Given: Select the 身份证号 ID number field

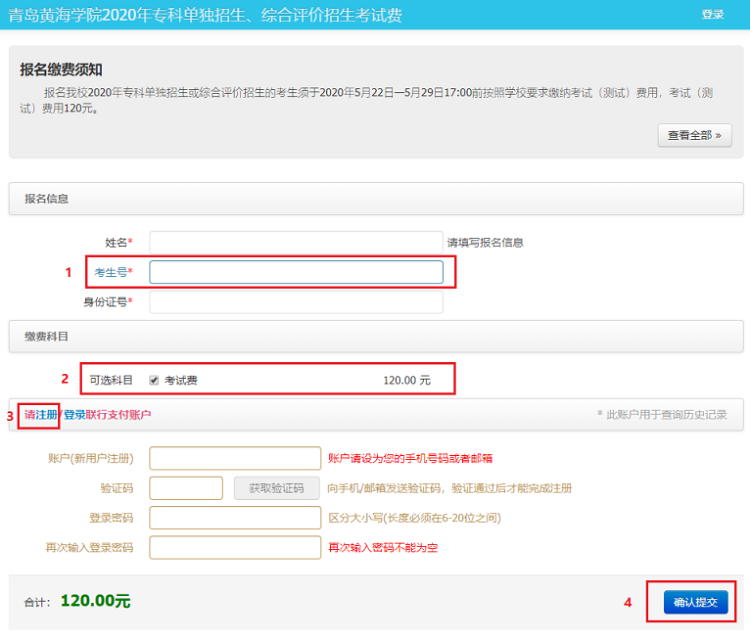Looking at the screenshot, I should (296, 301).
